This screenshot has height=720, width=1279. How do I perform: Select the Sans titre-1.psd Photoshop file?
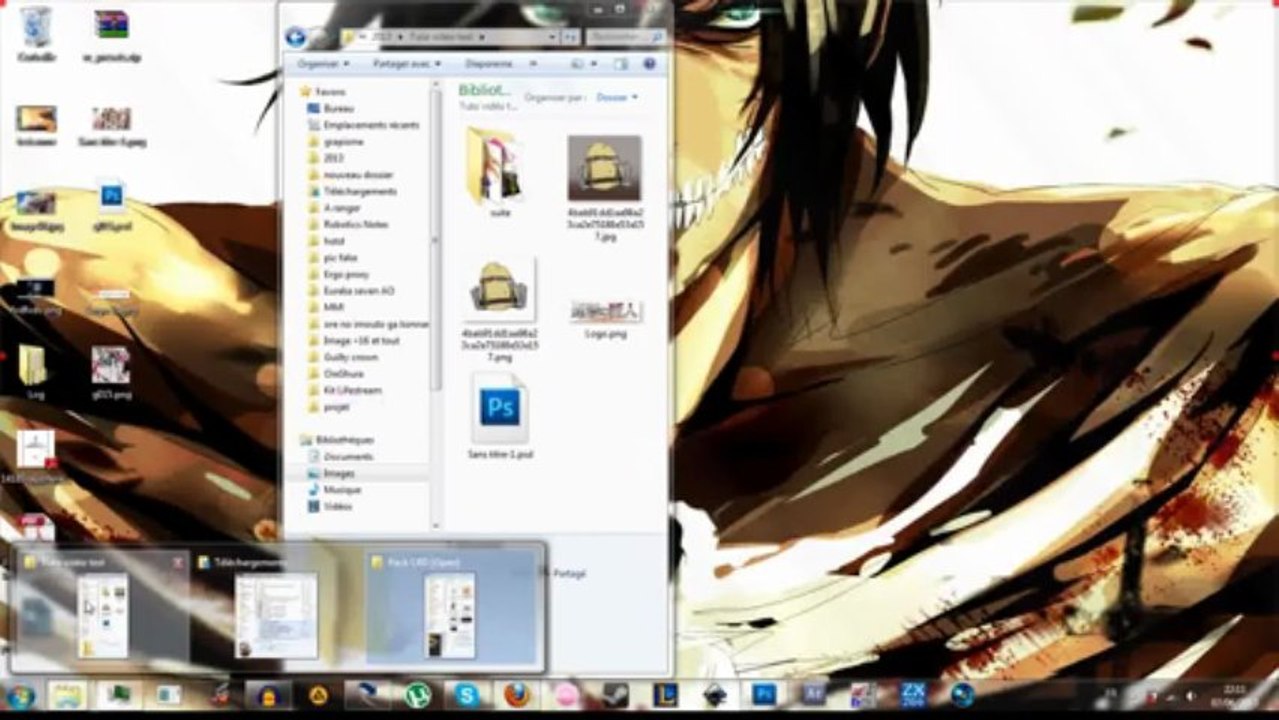[500, 408]
